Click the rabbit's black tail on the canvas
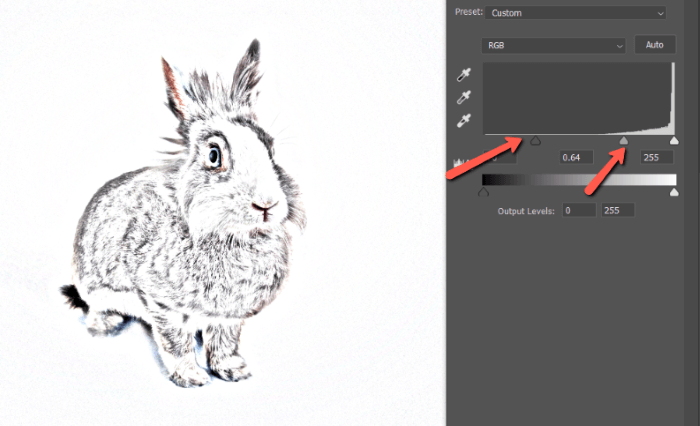Screen dimensions: 700x426 pos(71,295)
